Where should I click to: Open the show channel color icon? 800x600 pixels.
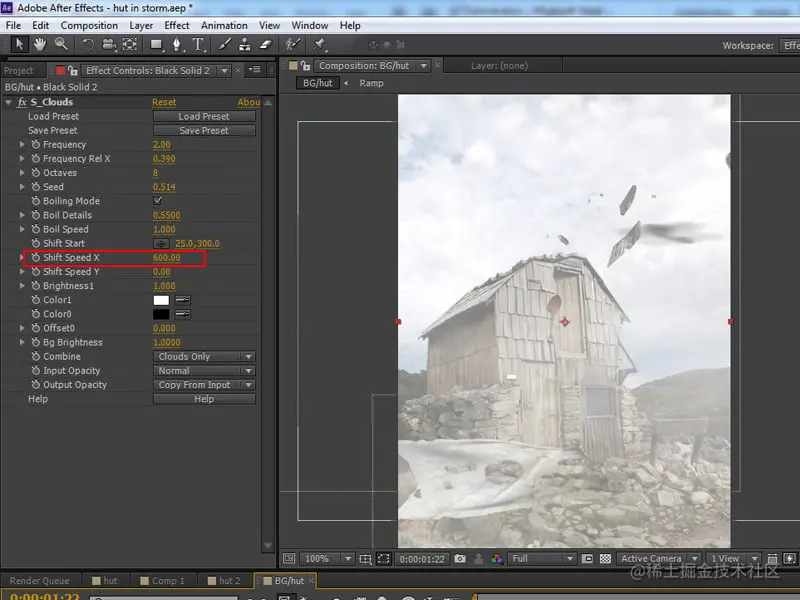(496, 559)
